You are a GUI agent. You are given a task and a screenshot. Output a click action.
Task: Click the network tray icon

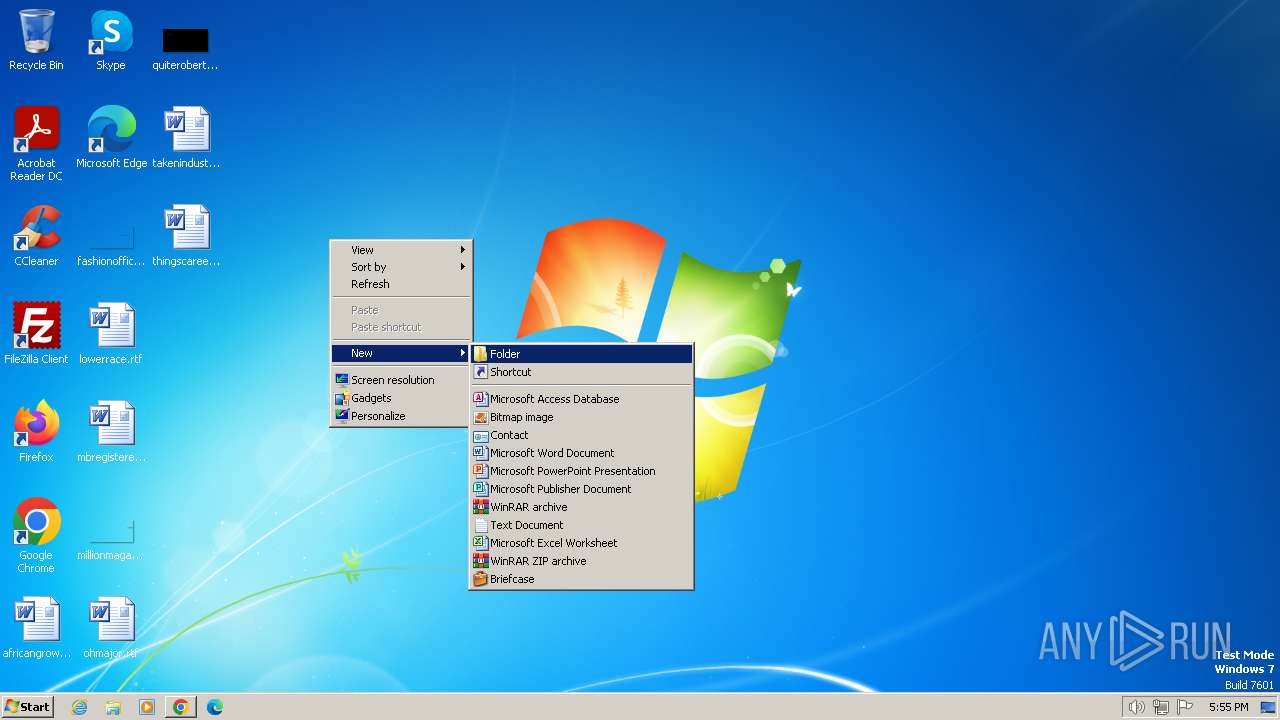point(1161,707)
